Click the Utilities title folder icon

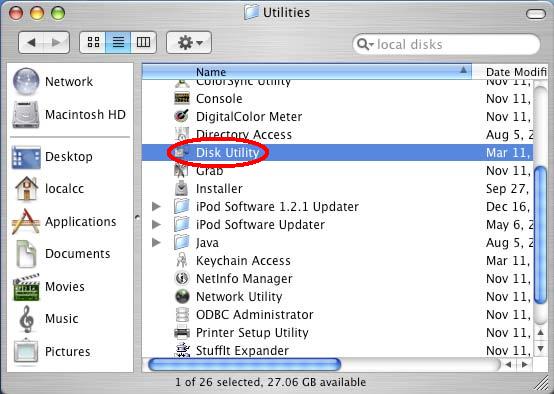(251, 12)
